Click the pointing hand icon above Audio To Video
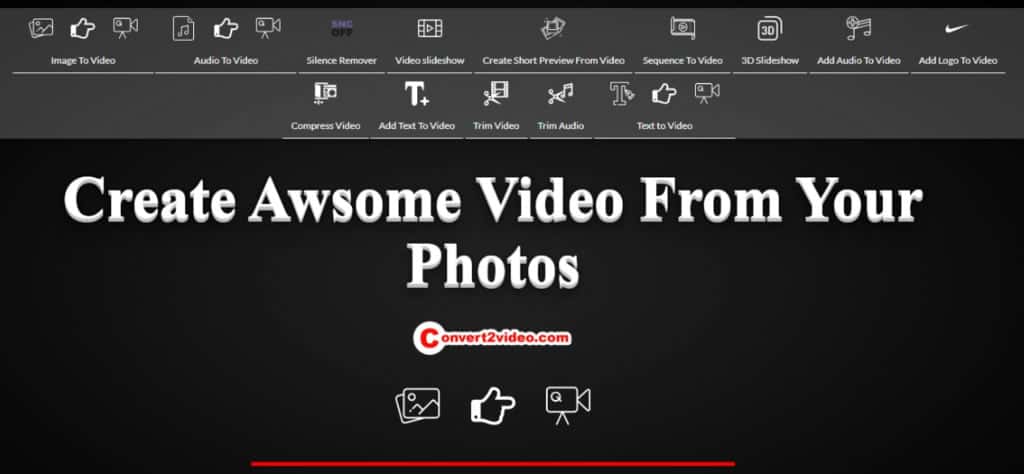The image size is (1024, 474). [226, 28]
